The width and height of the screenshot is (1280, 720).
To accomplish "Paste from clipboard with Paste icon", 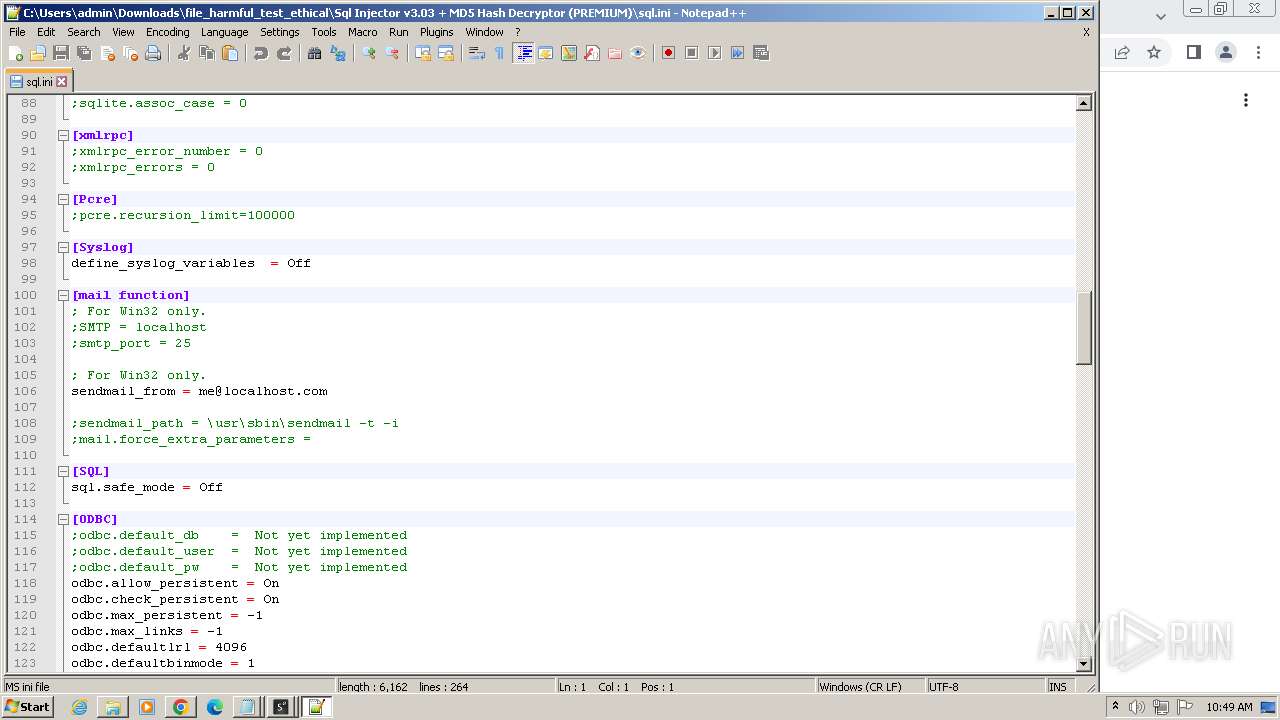I will coord(230,53).
